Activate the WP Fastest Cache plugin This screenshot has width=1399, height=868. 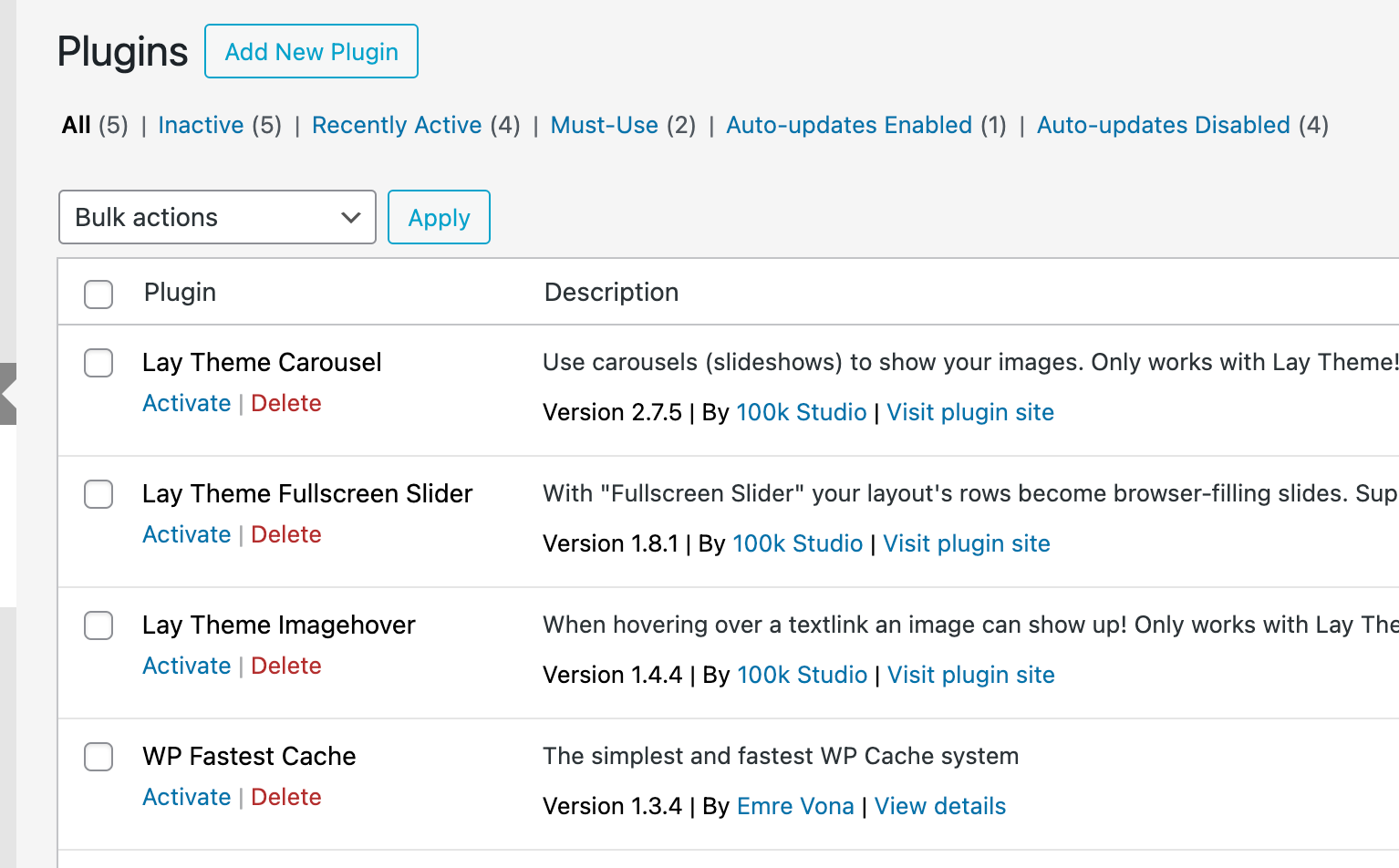(186, 797)
